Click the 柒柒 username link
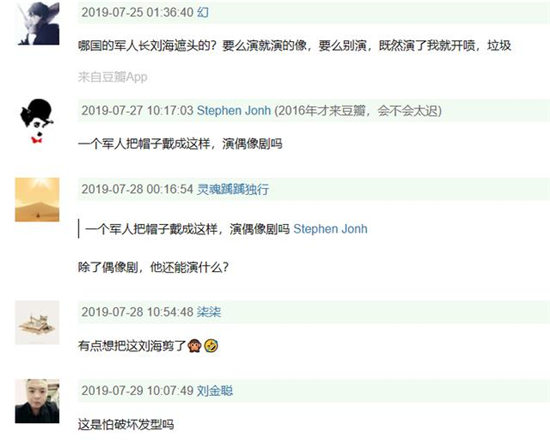This screenshot has height=448, width=550. pos(209,312)
